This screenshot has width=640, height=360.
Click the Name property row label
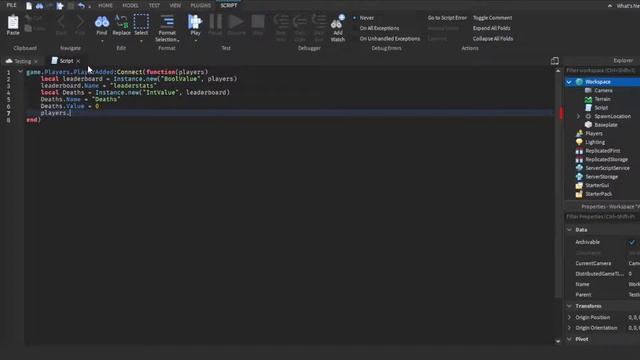tap(582, 284)
